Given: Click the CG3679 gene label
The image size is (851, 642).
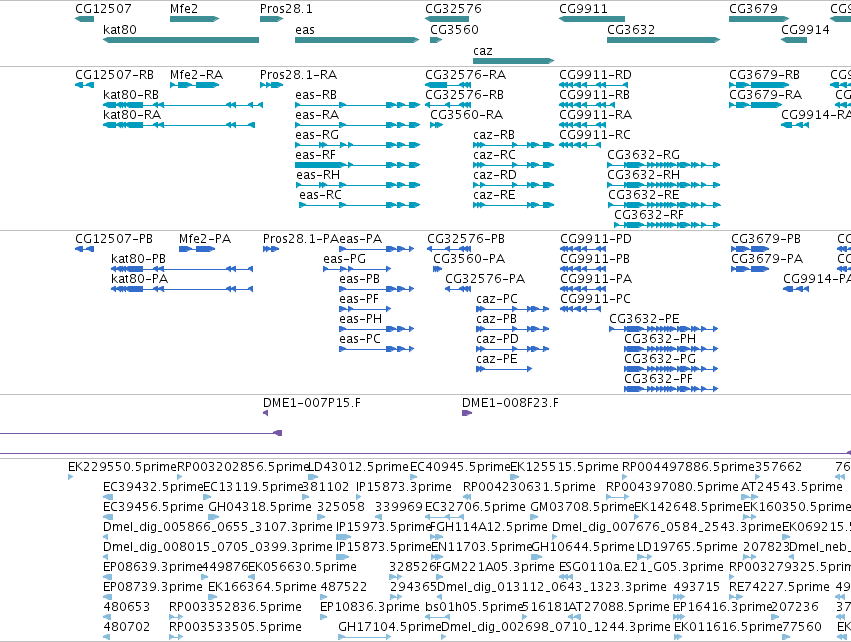Looking at the screenshot, I should pos(753,9).
